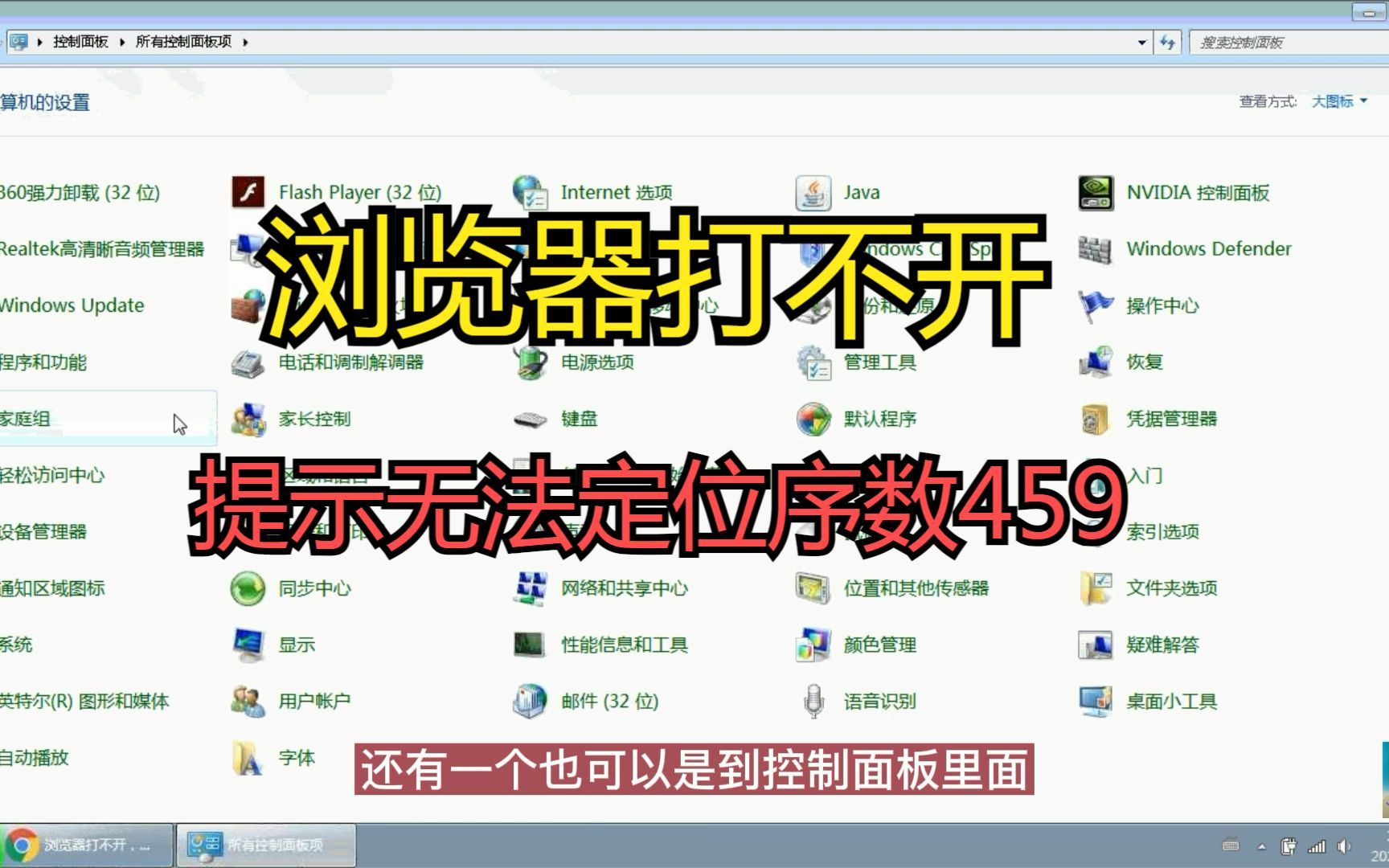Open the 恢复 icon
1389x868 pixels.
pos(1096,362)
